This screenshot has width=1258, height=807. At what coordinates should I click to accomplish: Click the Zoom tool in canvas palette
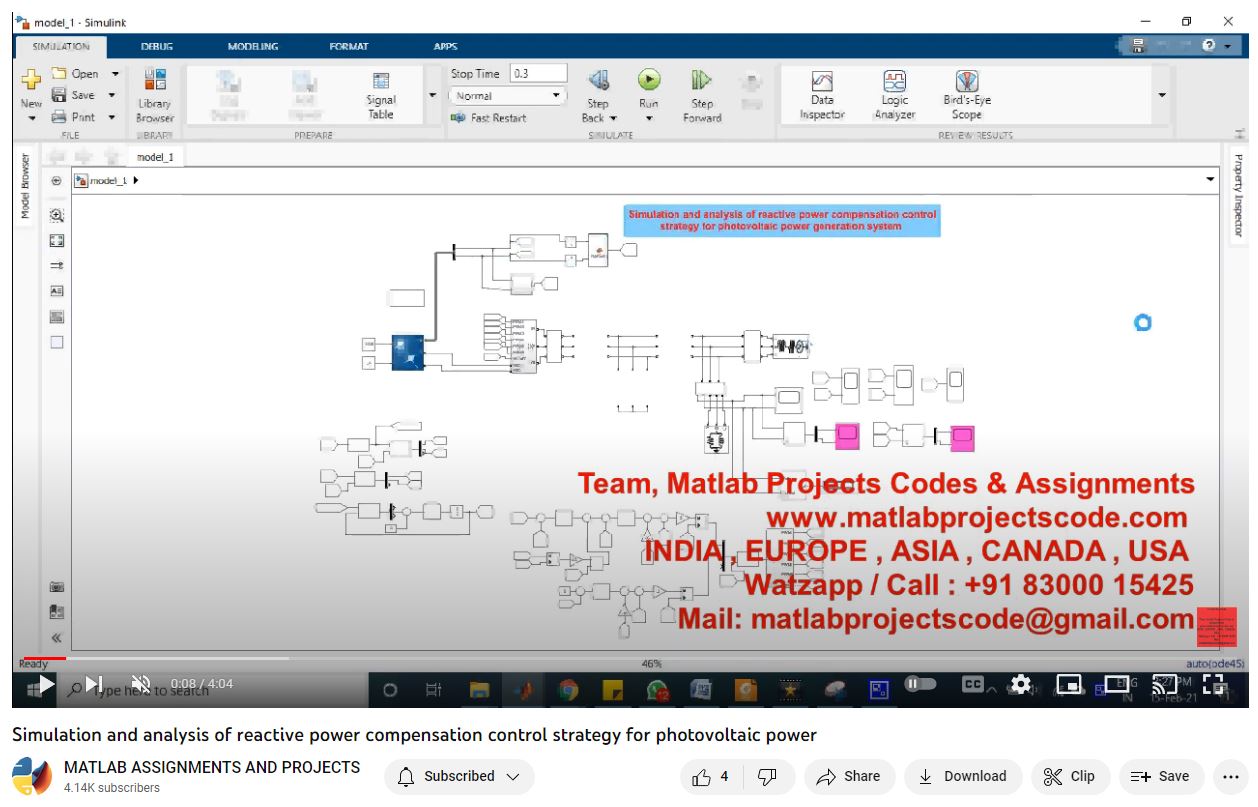click(x=57, y=215)
